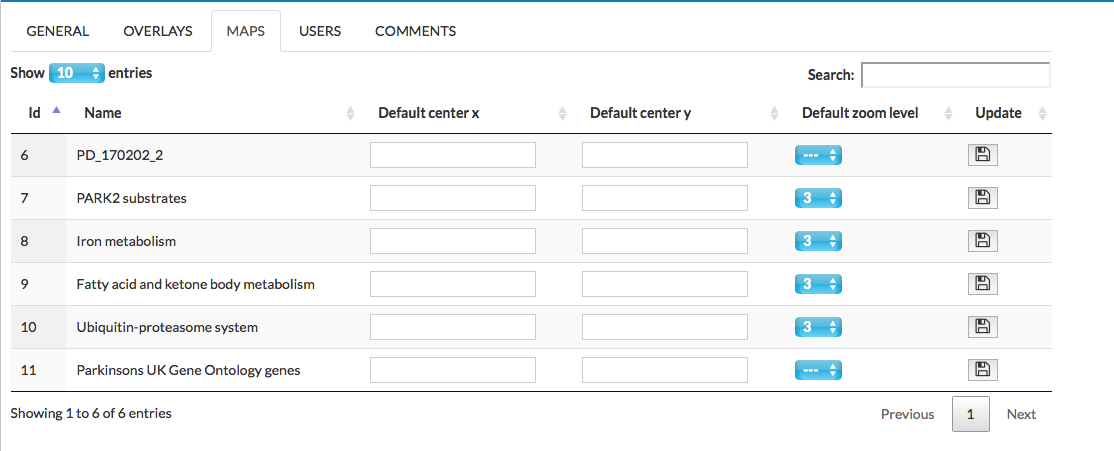Switch to the GENERAL tab
1114x451 pixels.
[57, 31]
